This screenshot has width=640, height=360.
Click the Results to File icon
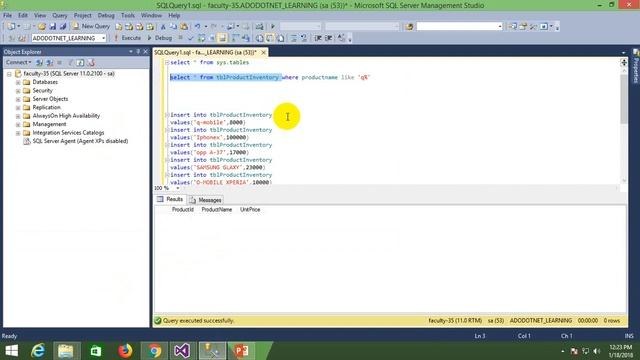click(281, 38)
